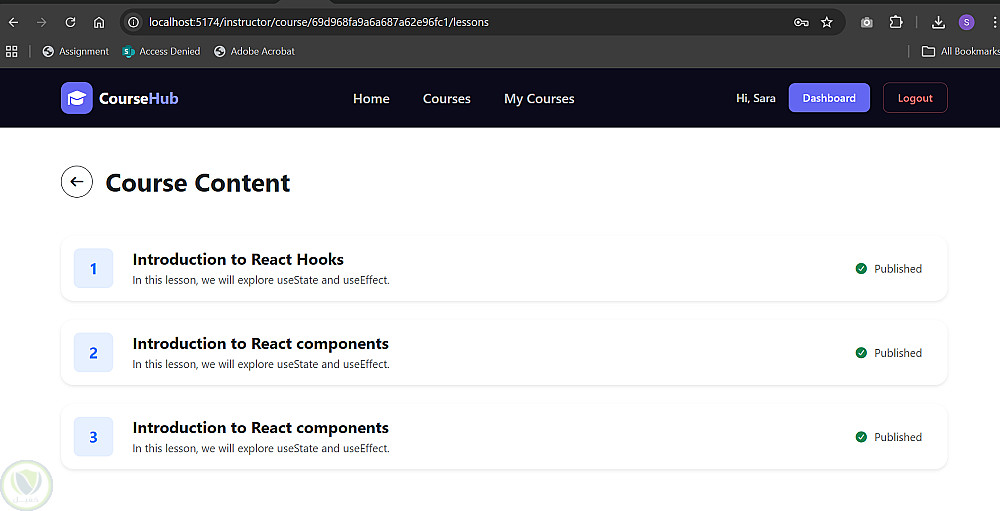Open the apps grid in bookmarks bar
Screen dimensions: 1000x511
11,52
